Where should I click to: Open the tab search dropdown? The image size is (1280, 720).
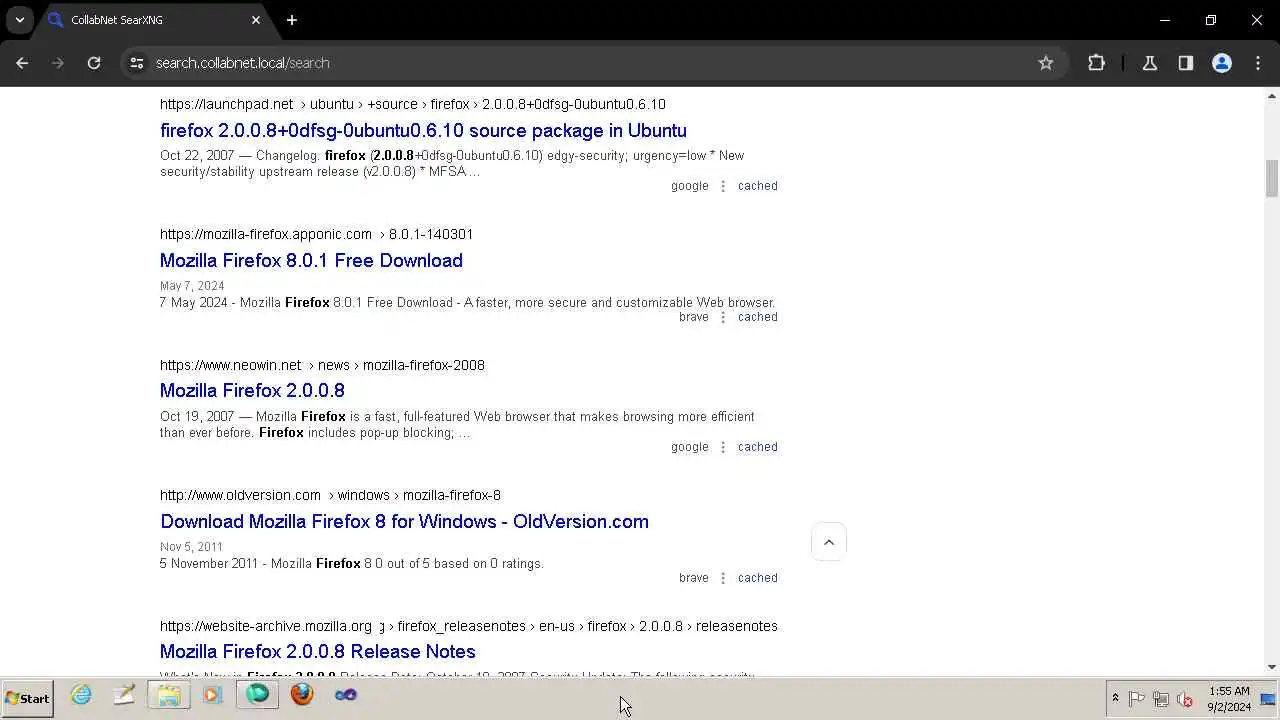[x=19, y=20]
